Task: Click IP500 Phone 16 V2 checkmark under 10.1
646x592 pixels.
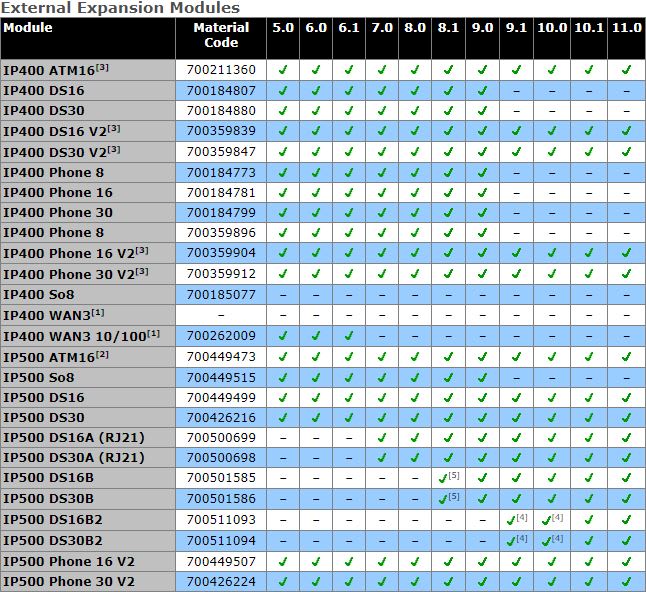Action: click(589, 561)
